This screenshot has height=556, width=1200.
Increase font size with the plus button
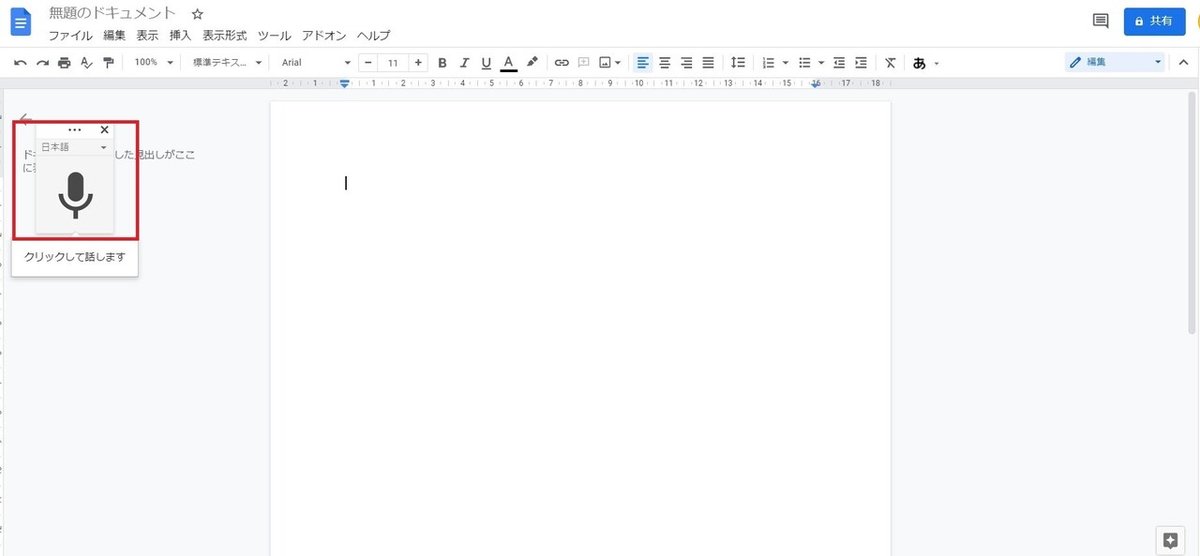coord(418,62)
